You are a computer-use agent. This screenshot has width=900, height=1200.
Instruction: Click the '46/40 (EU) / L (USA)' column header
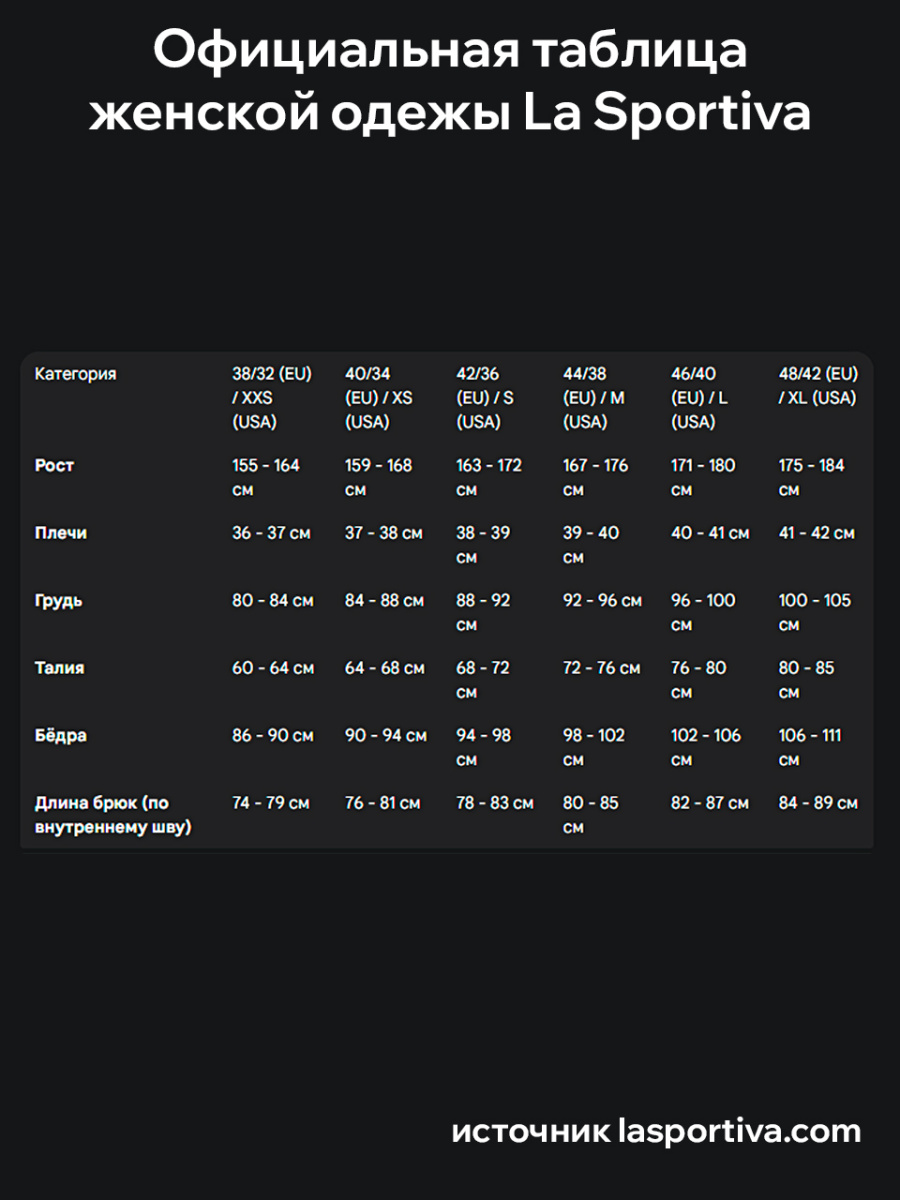point(700,398)
